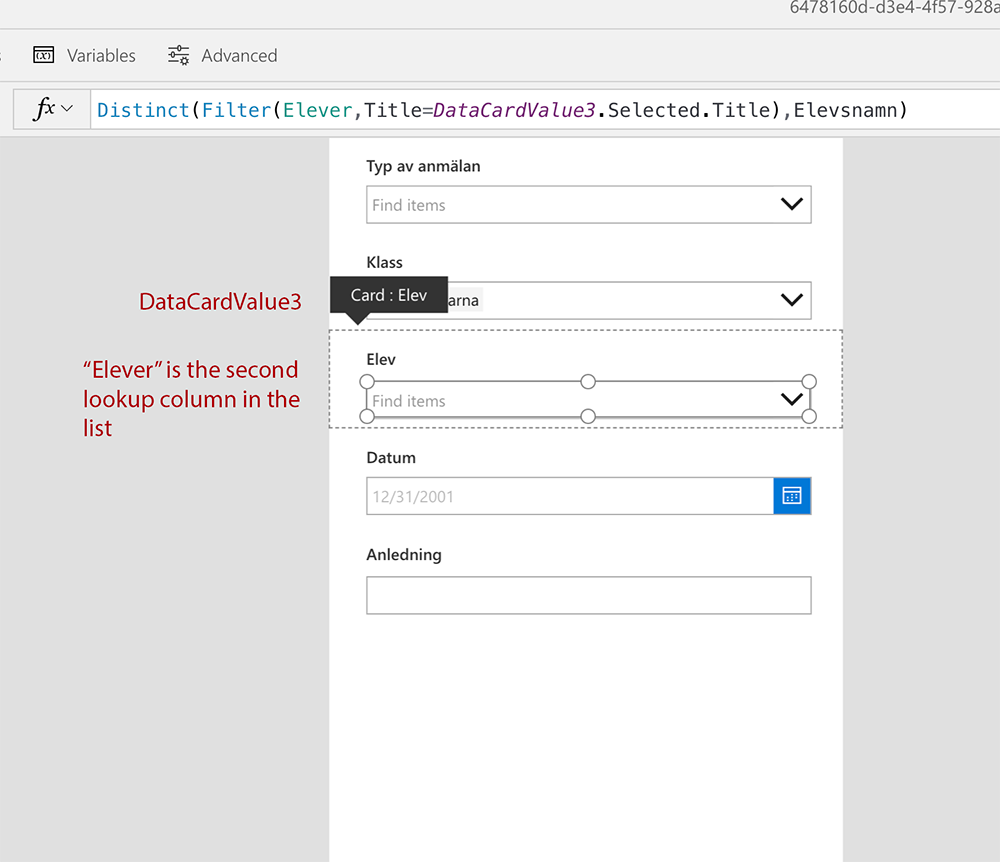The height and width of the screenshot is (862, 1000).
Task: Click the Datum date input showing 12/31/2001
Action: 560,495
